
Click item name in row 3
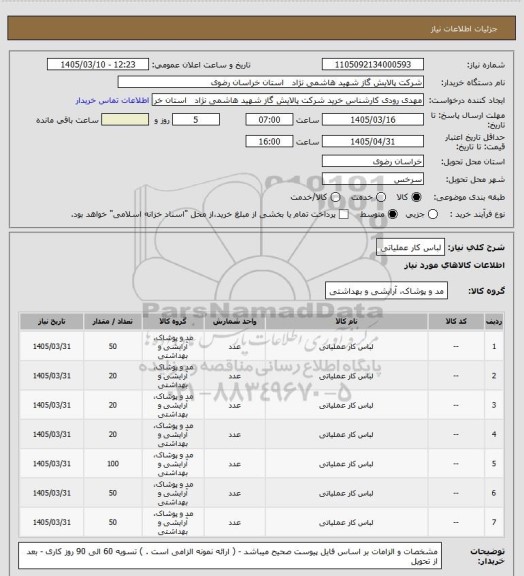(346, 406)
